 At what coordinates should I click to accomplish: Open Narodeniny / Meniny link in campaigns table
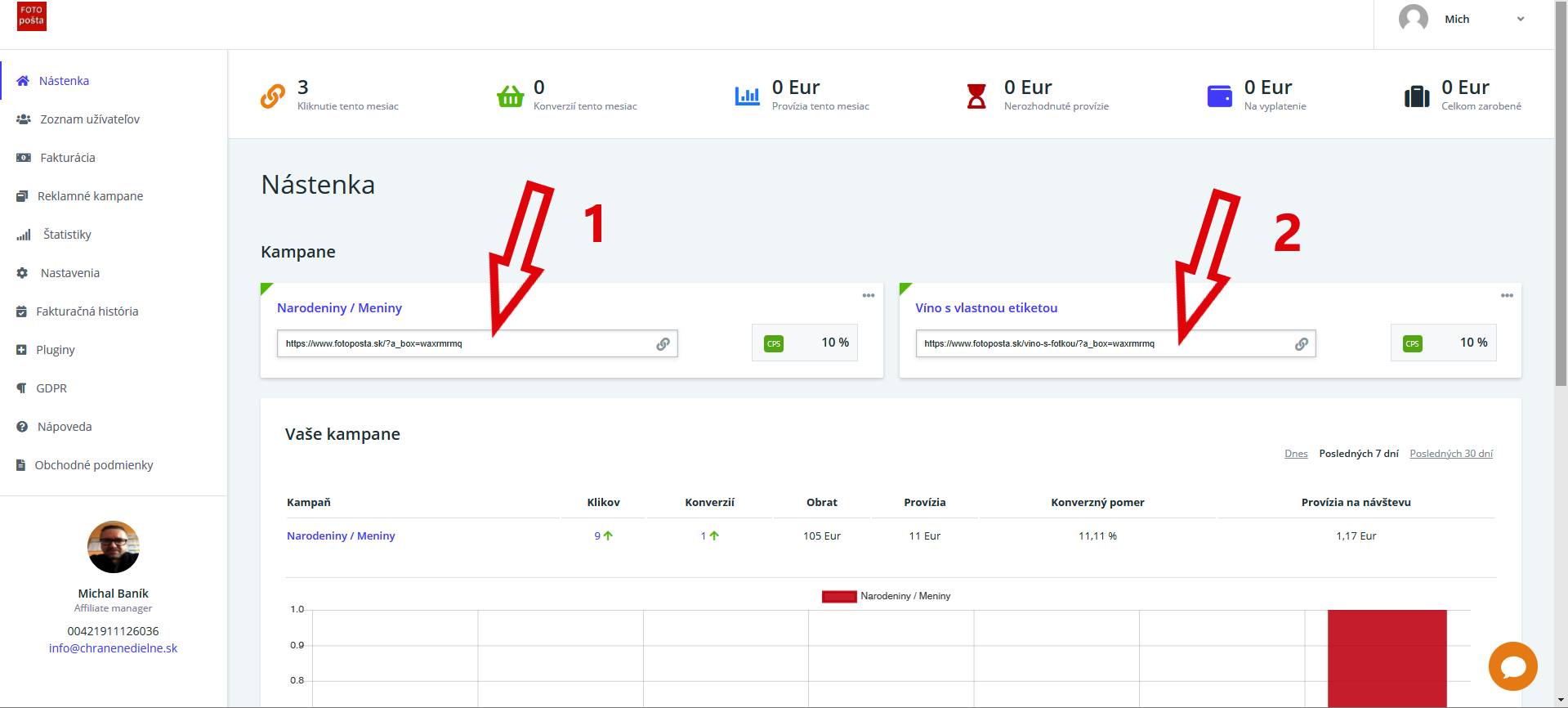341,536
